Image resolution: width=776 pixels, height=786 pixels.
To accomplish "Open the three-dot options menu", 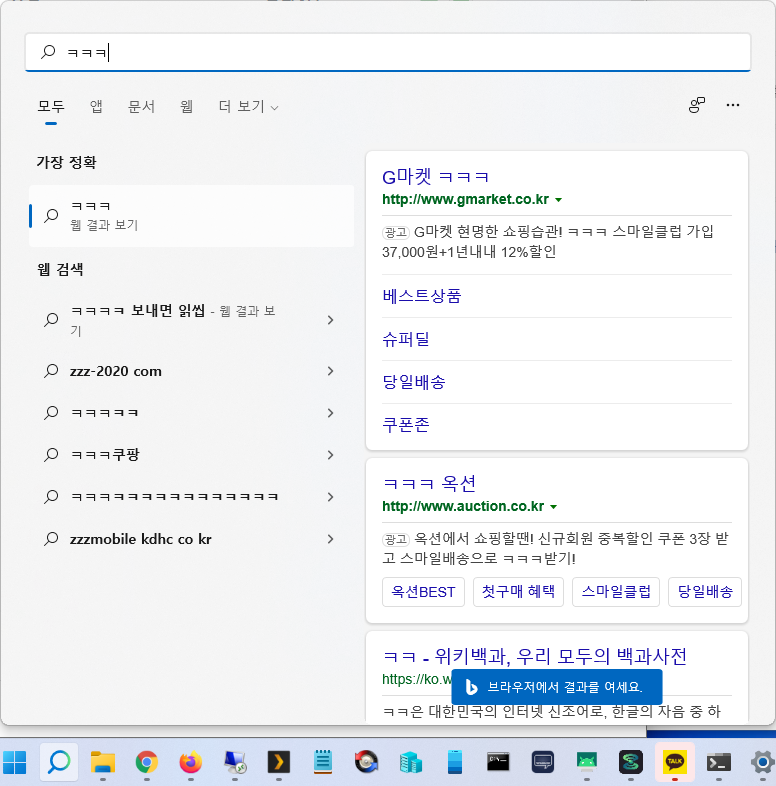I will 732,105.
